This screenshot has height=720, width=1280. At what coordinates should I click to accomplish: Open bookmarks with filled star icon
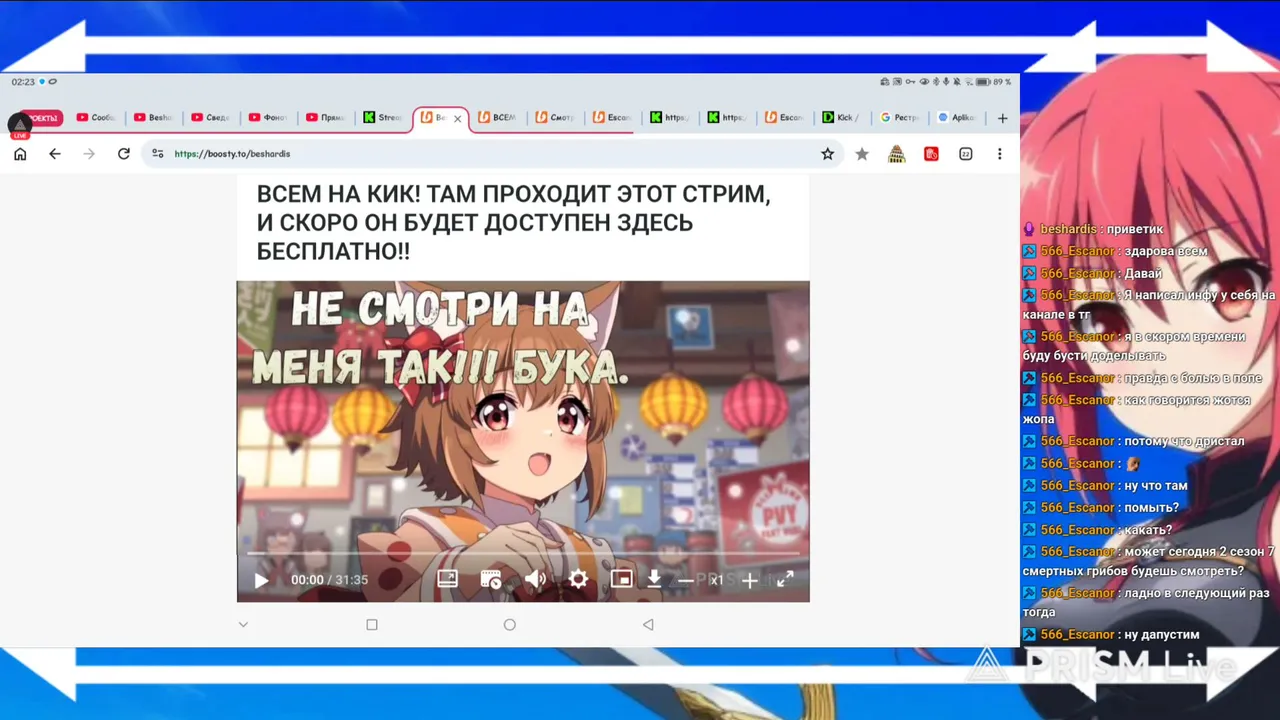pyautogui.click(x=862, y=154)
